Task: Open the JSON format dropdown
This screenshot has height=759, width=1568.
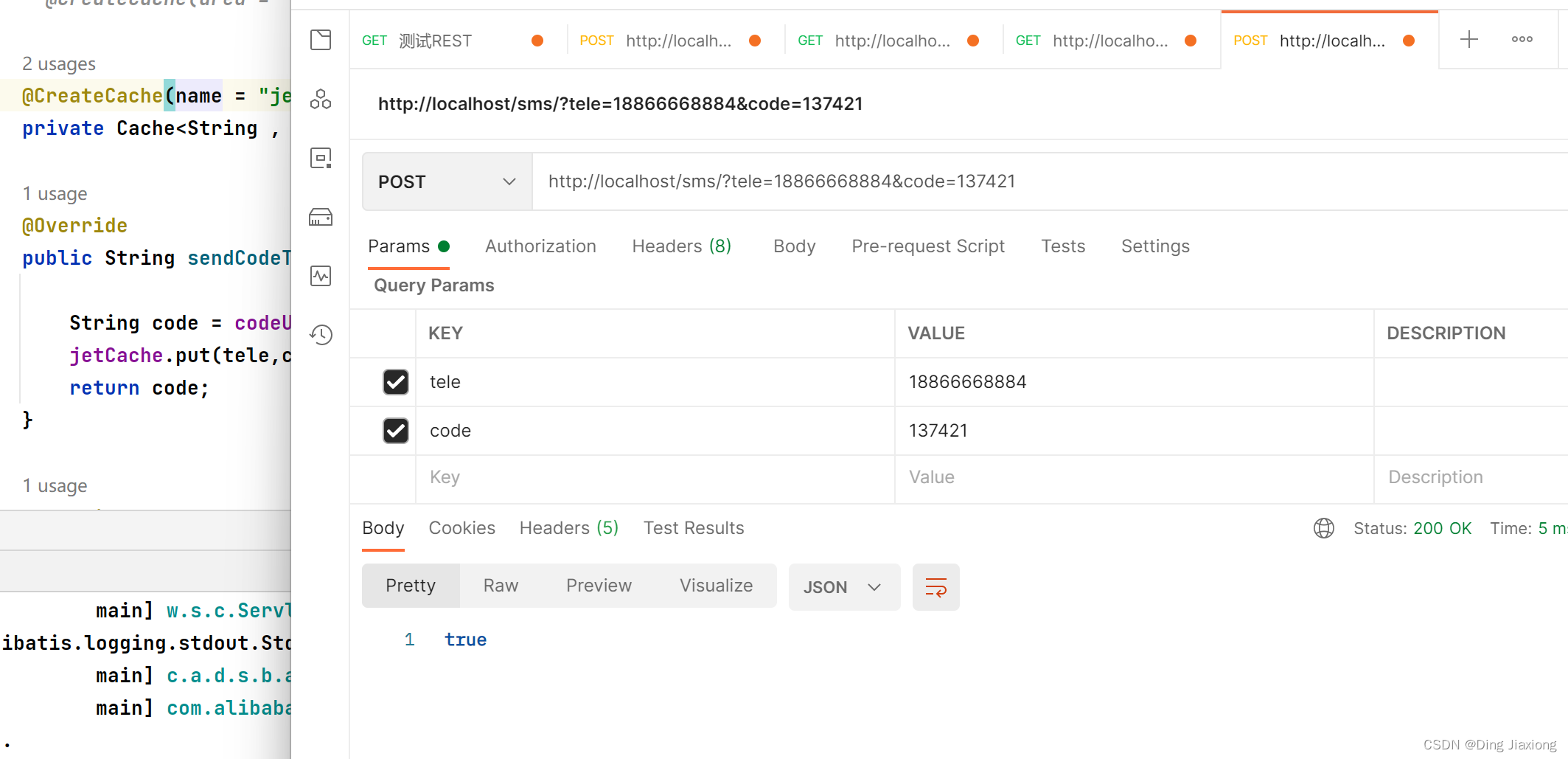Action: (844, 587)
